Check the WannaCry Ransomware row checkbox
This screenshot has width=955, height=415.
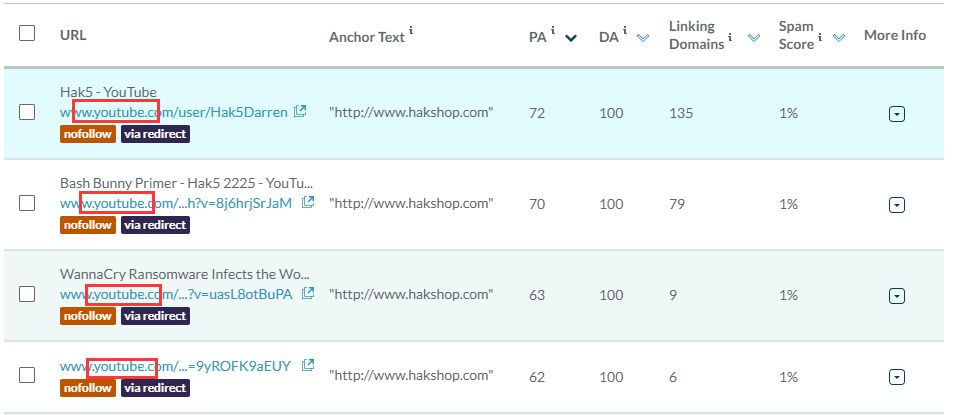27,294
